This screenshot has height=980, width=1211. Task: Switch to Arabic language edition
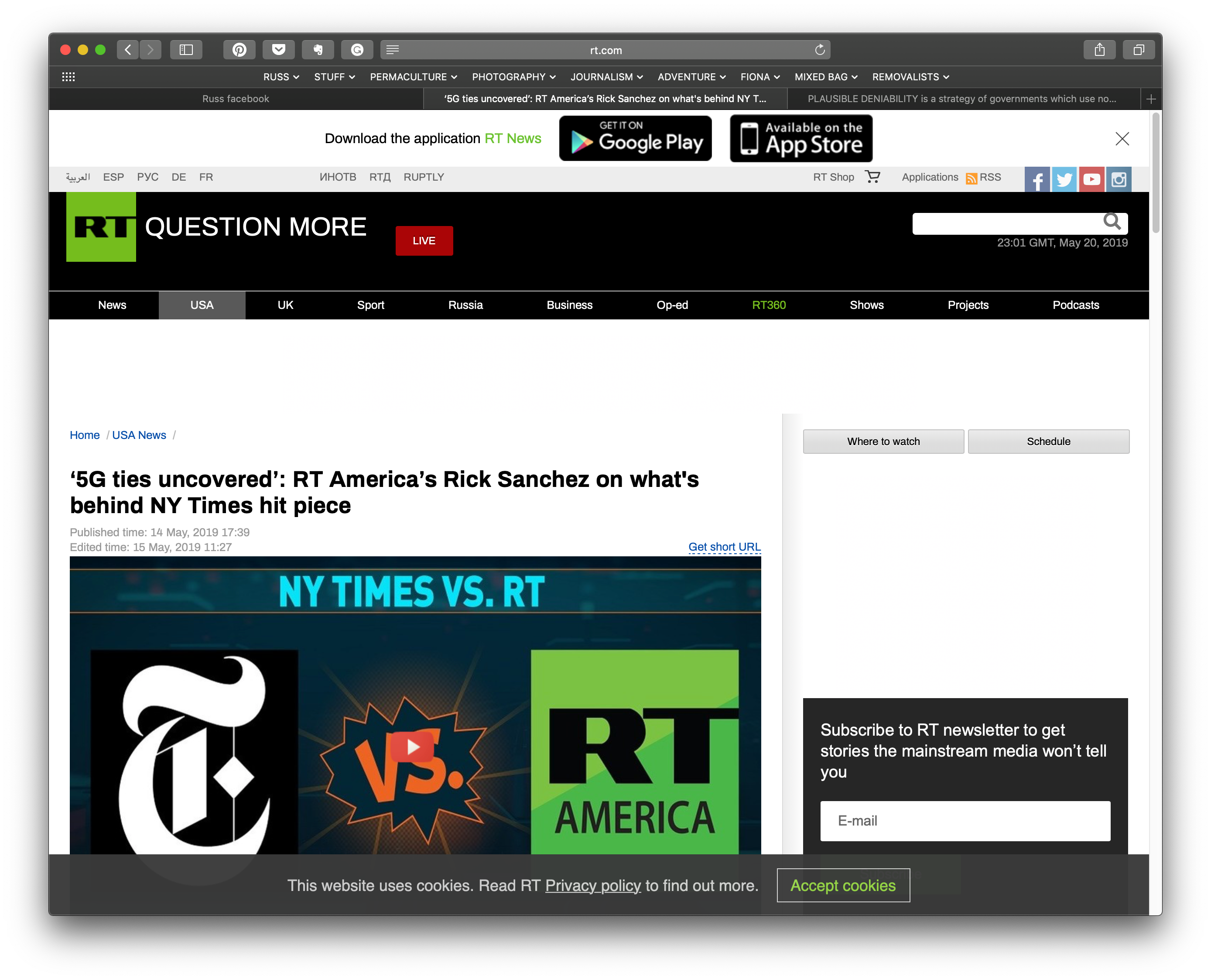coord(78,177)
